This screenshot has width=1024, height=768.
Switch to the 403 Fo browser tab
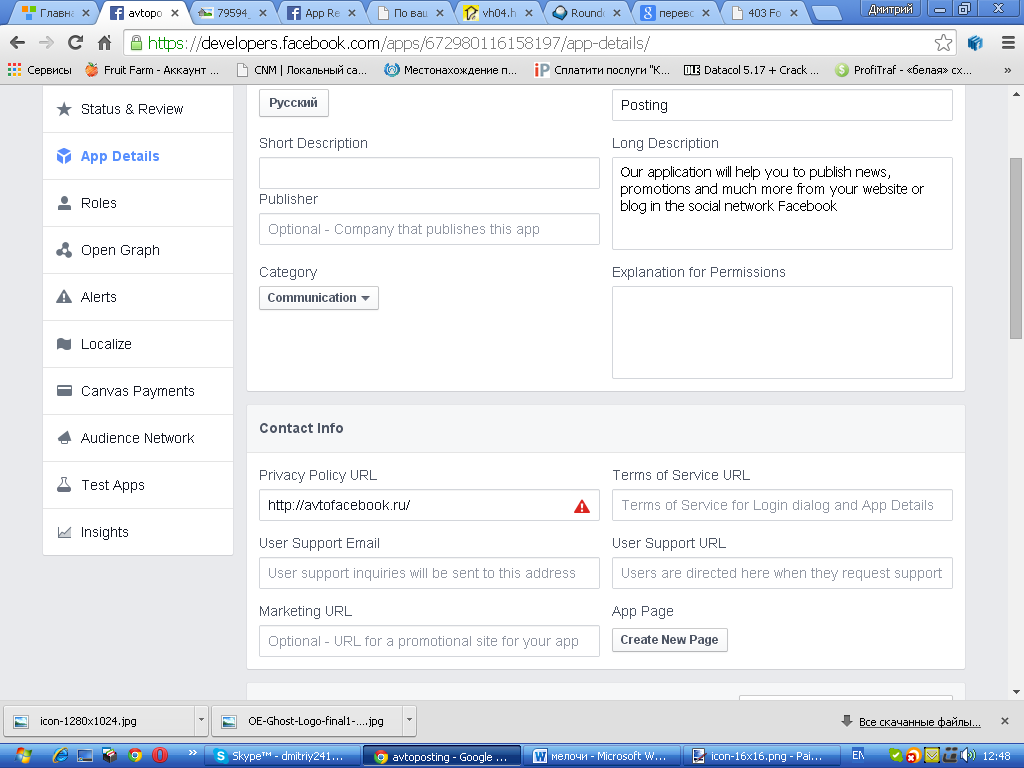764,12
